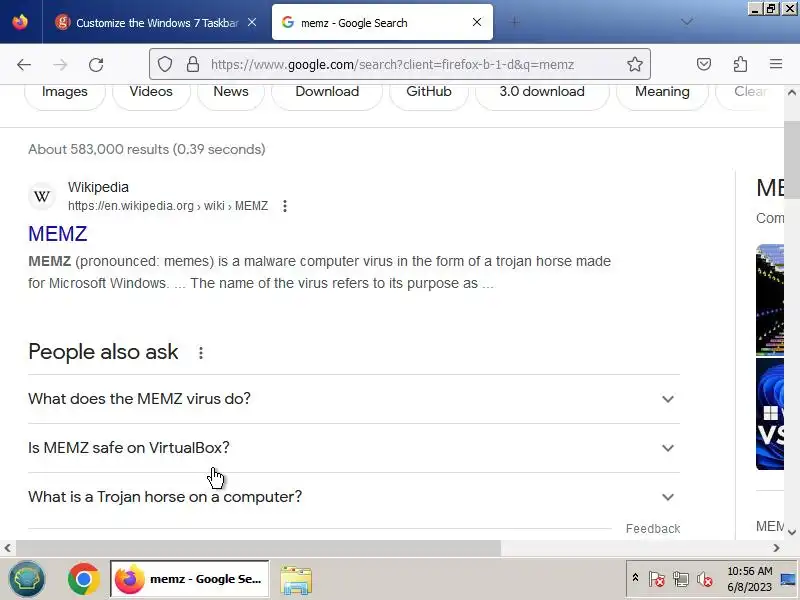The height and width of the screenshot is (600, 800).
Task: Open the MEMZ Wikipedia result link
Action: pyautogui.click(x=58, y=234)
